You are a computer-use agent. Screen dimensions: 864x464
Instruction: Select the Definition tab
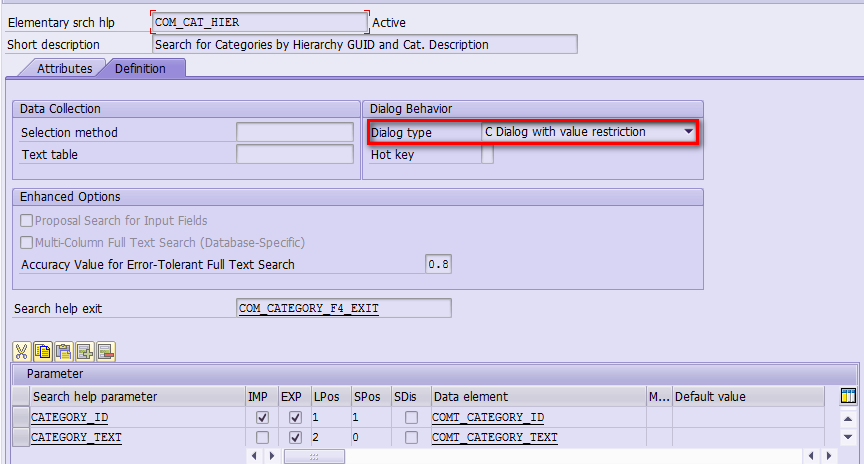[x=140, y=68]
